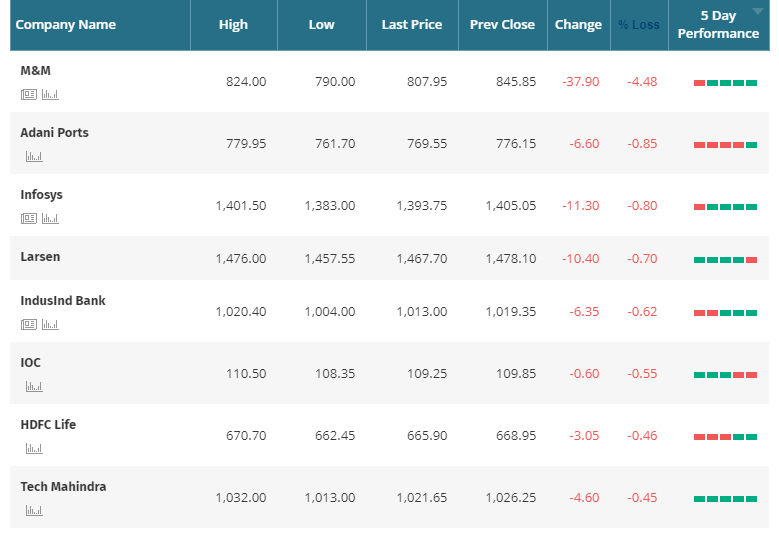Click HDFC Life's 5 day performance bar
Image resolution: width=779 pixels, height=536 pixels.
click(x=725, y=437)
